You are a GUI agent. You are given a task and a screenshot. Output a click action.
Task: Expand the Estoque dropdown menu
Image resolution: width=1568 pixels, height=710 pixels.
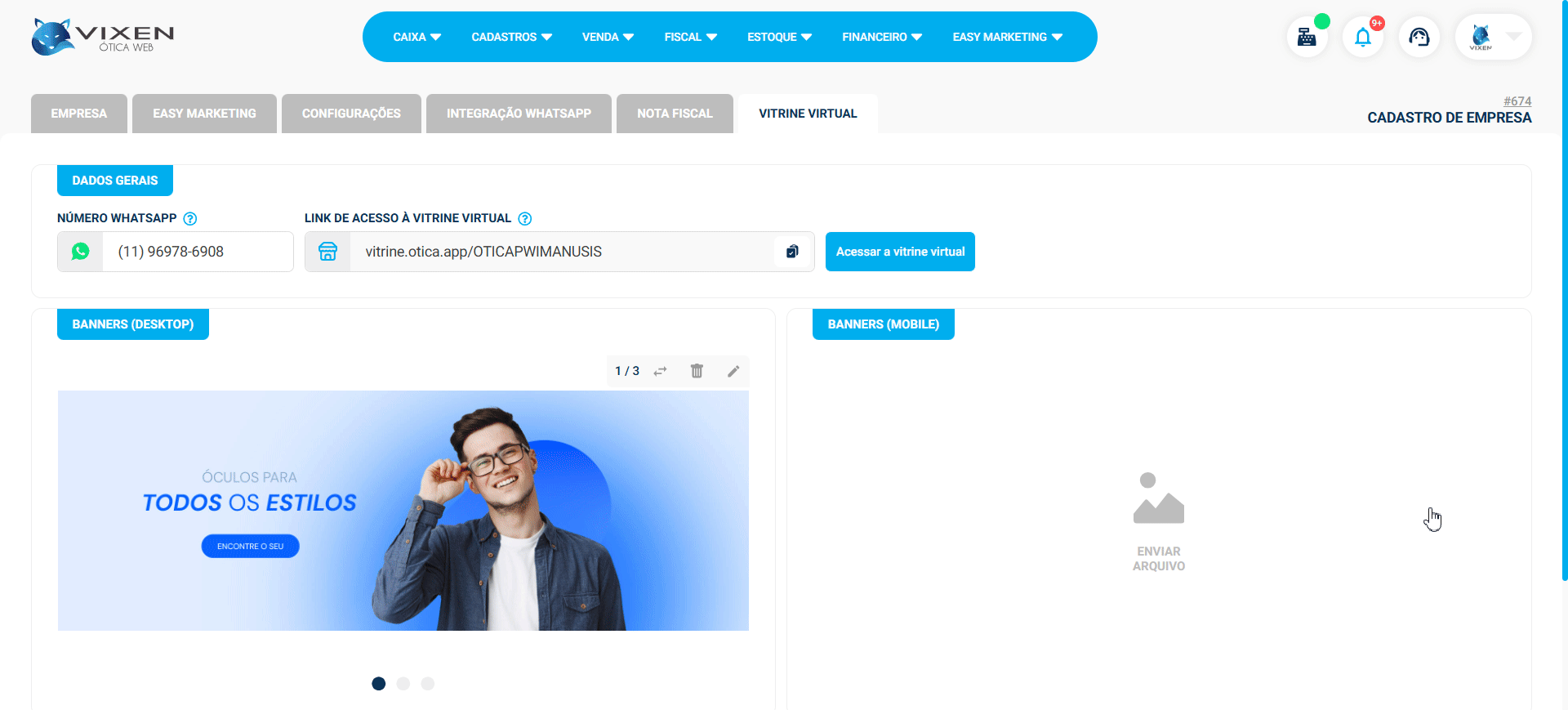779,38
